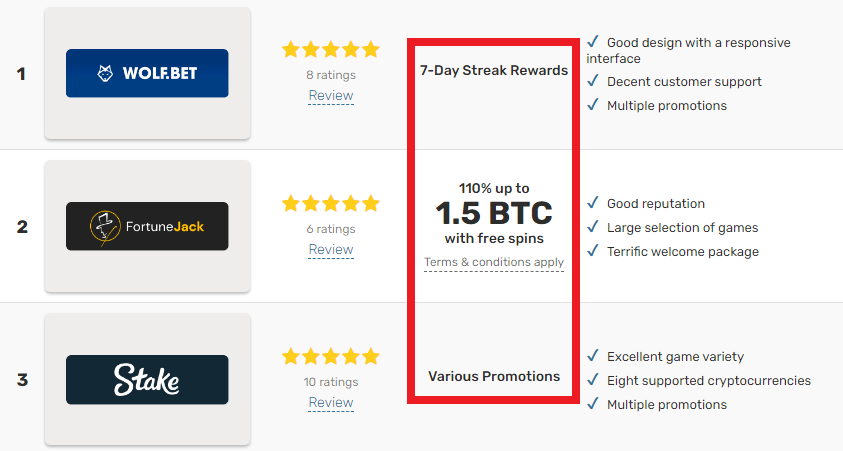Image resolution: width=843 pixels, height=451 pixels.
Task: Click the Wolf.bet casino logo
Action: click(x=147, y=73)
